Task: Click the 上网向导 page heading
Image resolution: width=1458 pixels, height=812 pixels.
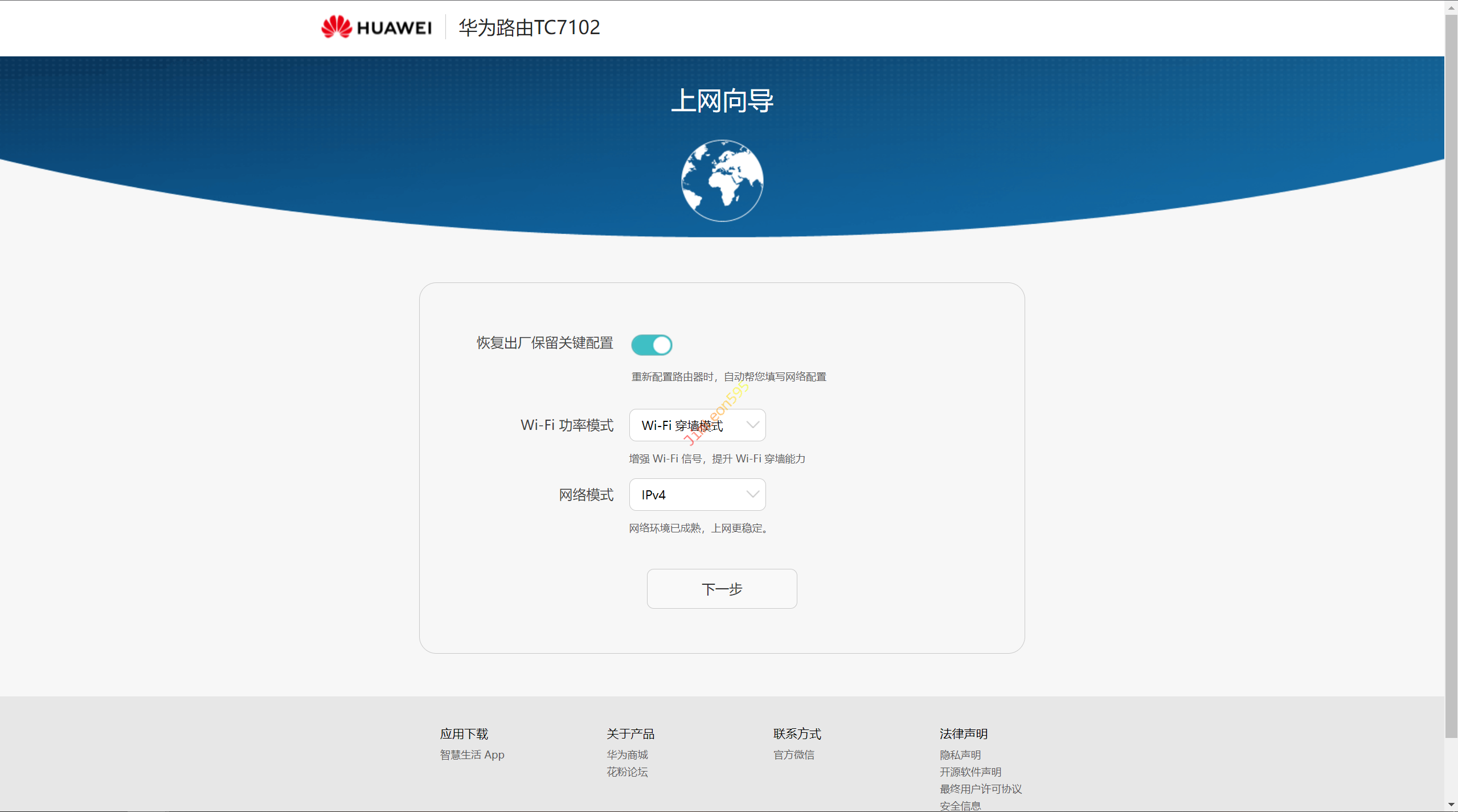Action: [722, 101]
